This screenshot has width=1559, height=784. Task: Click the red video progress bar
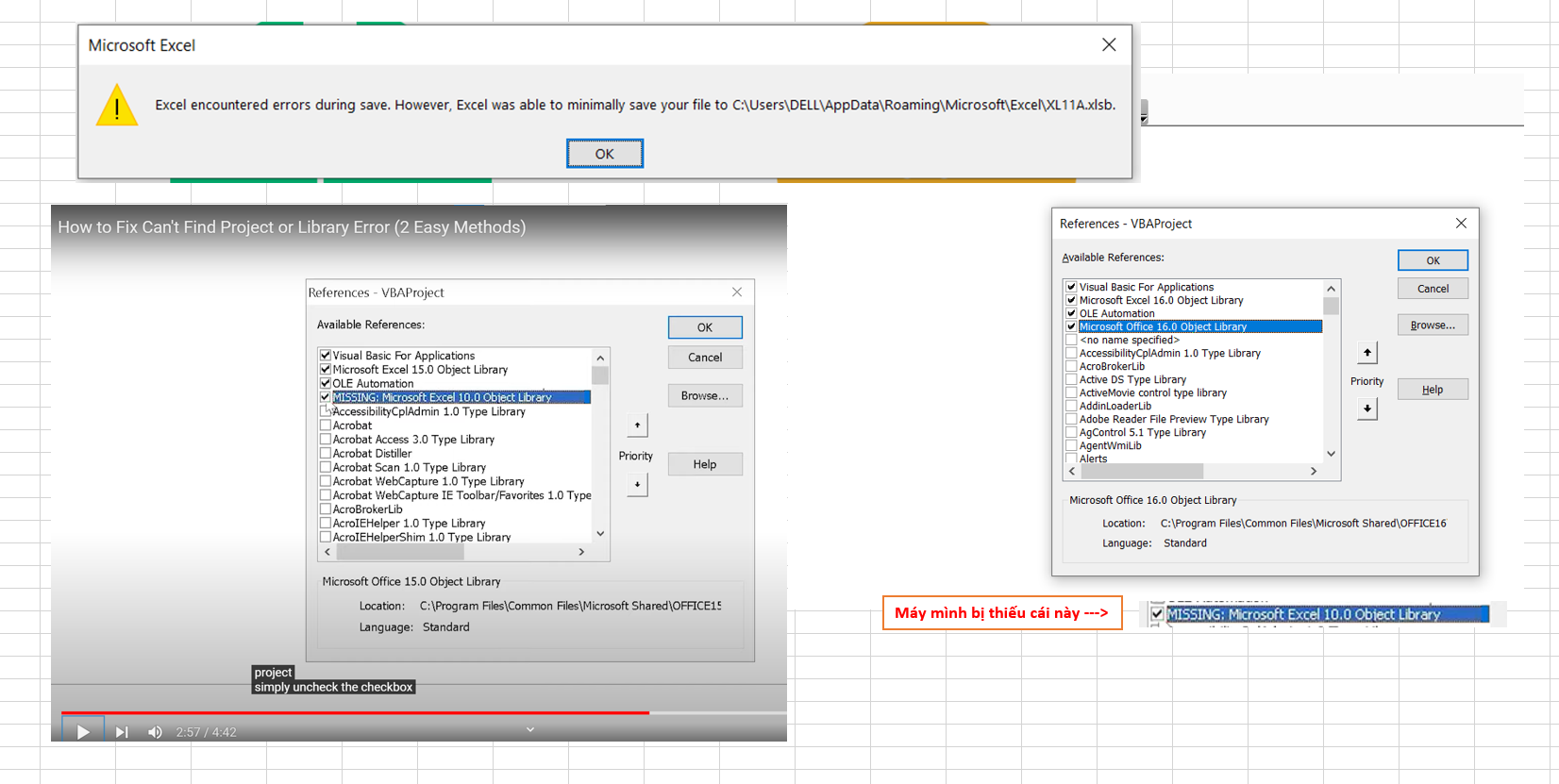tap(355, 712)
